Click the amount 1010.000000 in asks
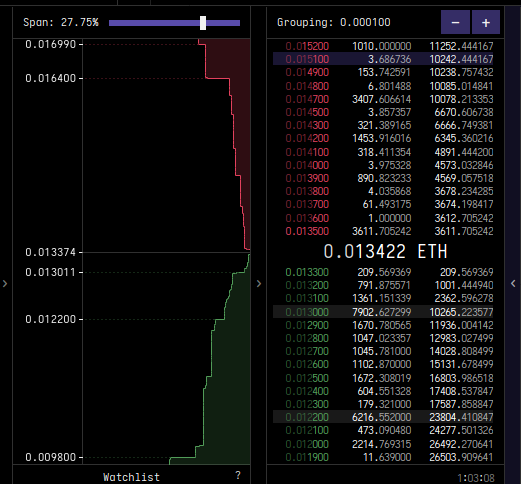 click(382, 46)
